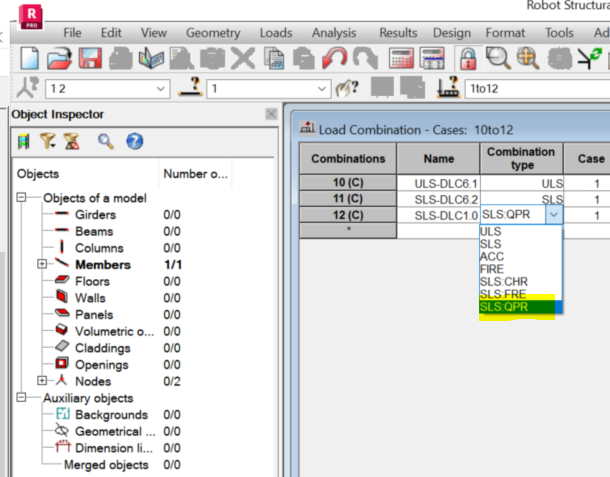Click the Pan zoom arrows icon
Viewport: 610px width, 477px height.
528,58
